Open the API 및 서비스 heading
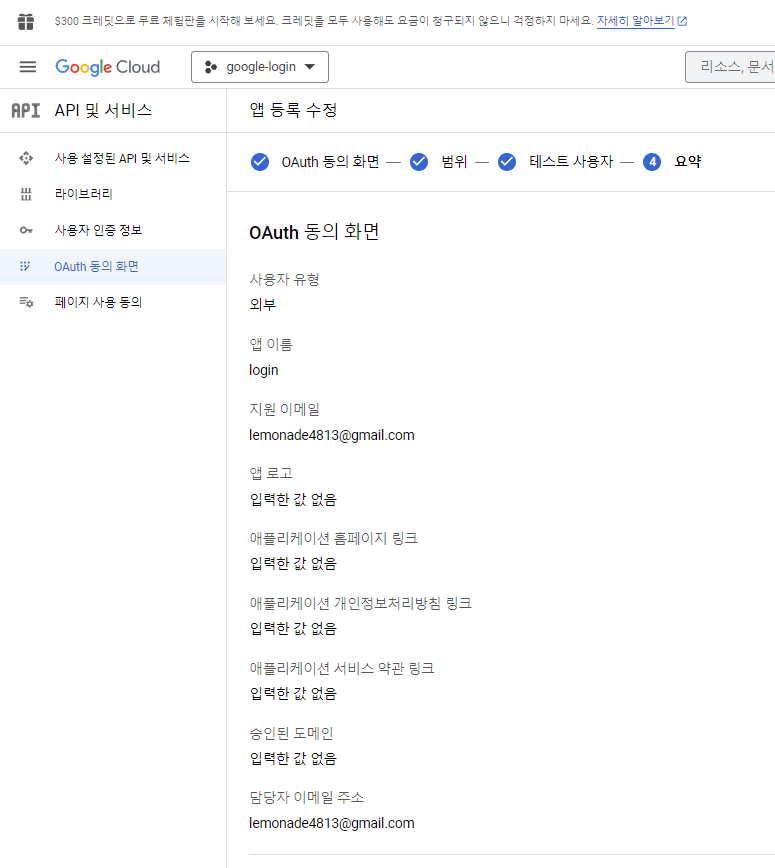 tap(103, 110)
